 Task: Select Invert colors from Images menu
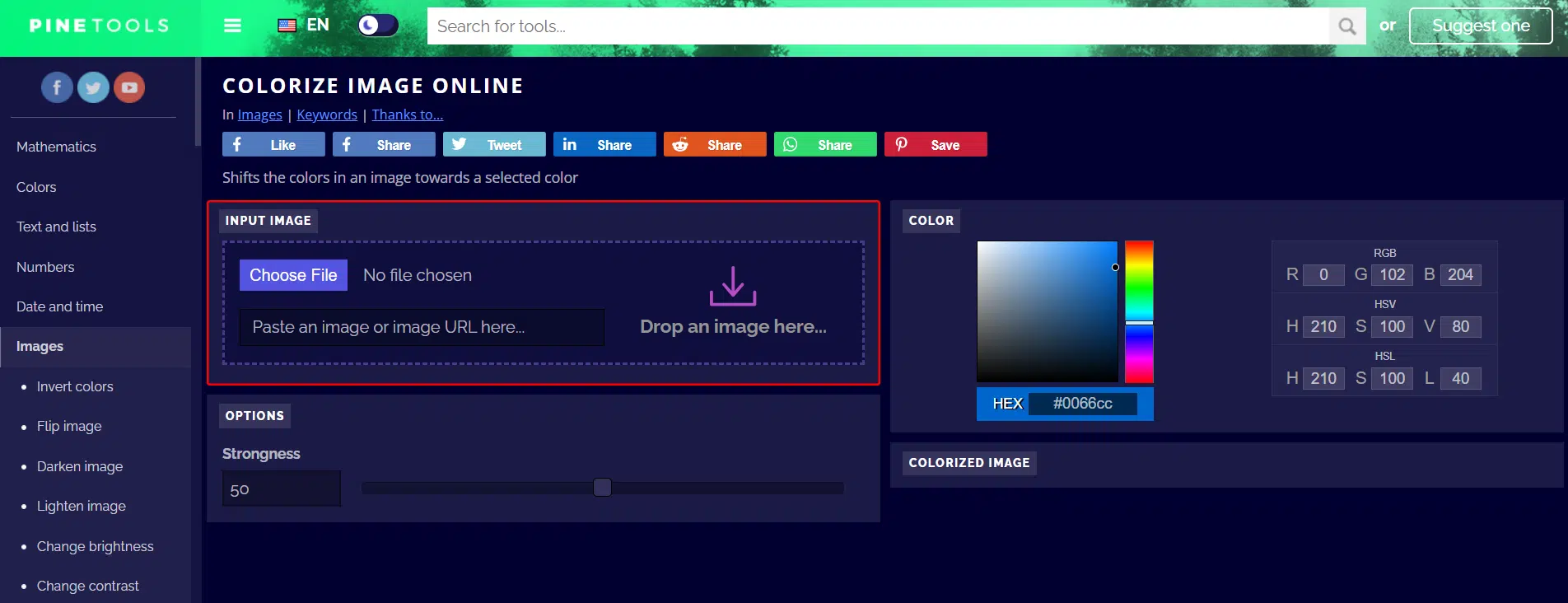pyautogui.click(x=75, y=386)
